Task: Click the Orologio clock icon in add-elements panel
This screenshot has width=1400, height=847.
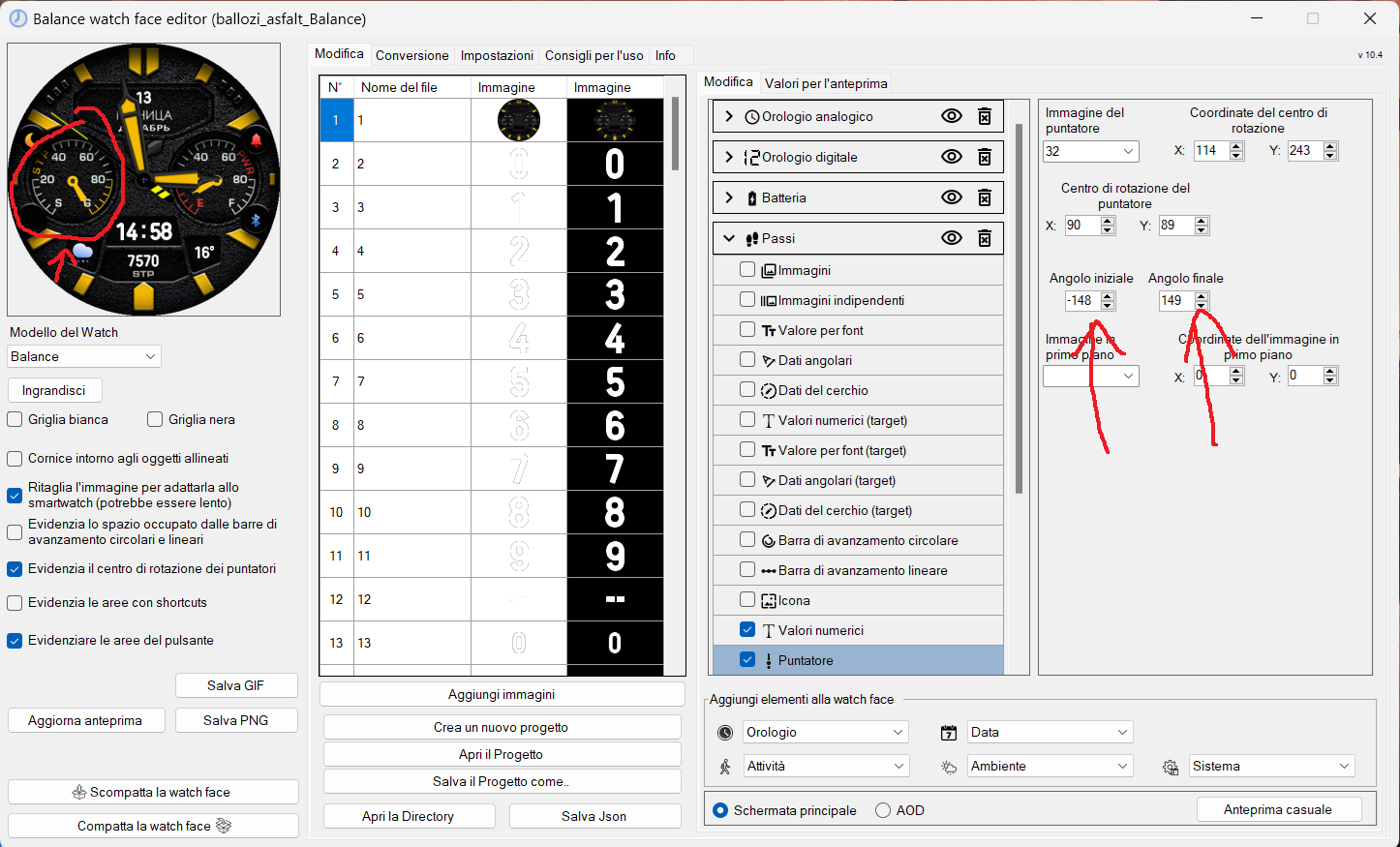Action: [x=725, y=733]
